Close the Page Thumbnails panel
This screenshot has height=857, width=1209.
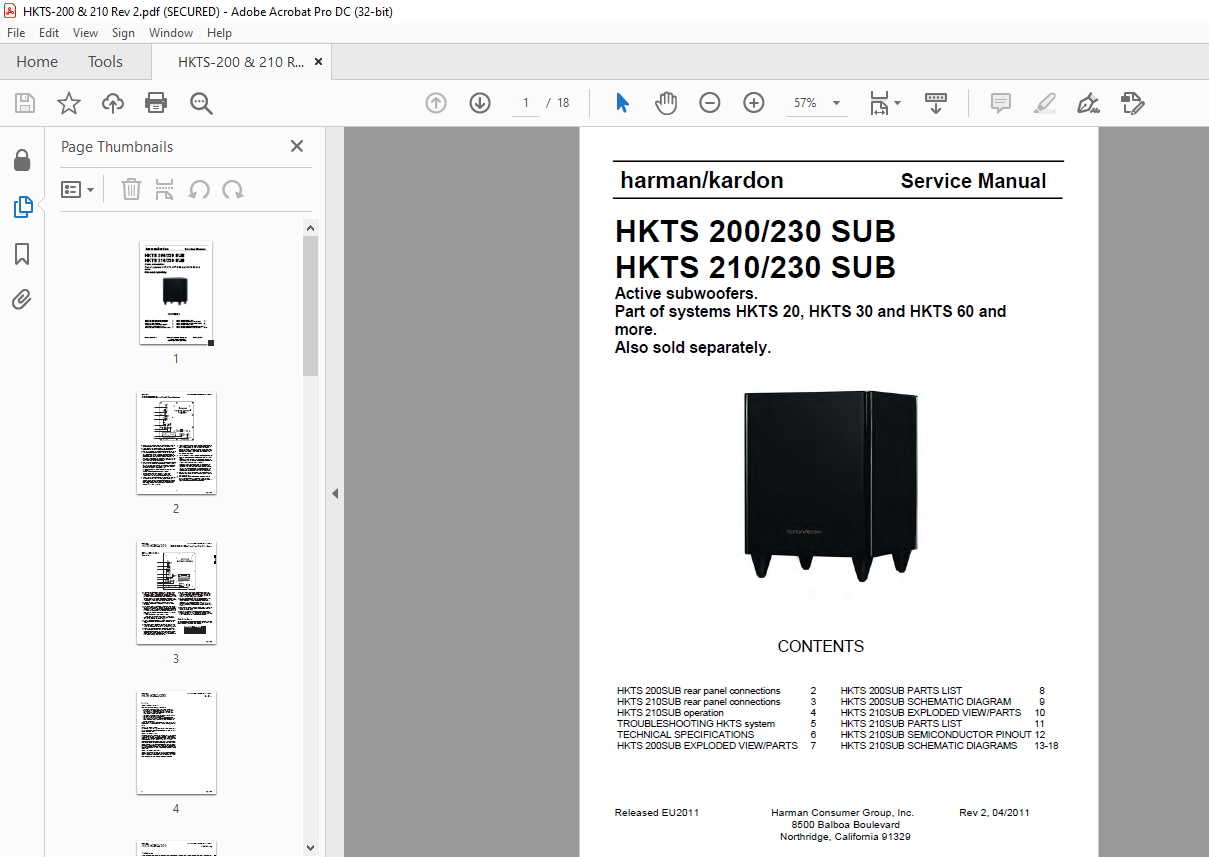pos(297,146)
